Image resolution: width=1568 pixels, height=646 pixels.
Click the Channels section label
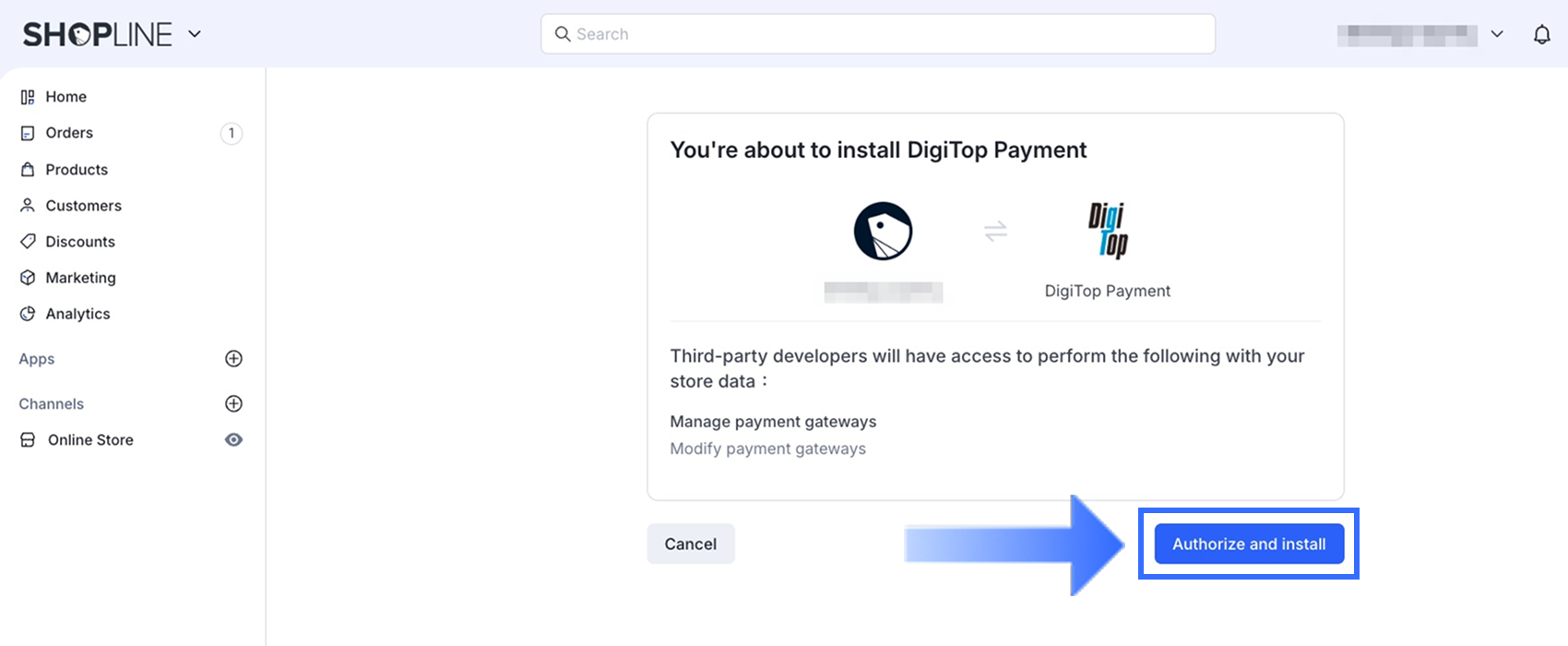(52, 404)
